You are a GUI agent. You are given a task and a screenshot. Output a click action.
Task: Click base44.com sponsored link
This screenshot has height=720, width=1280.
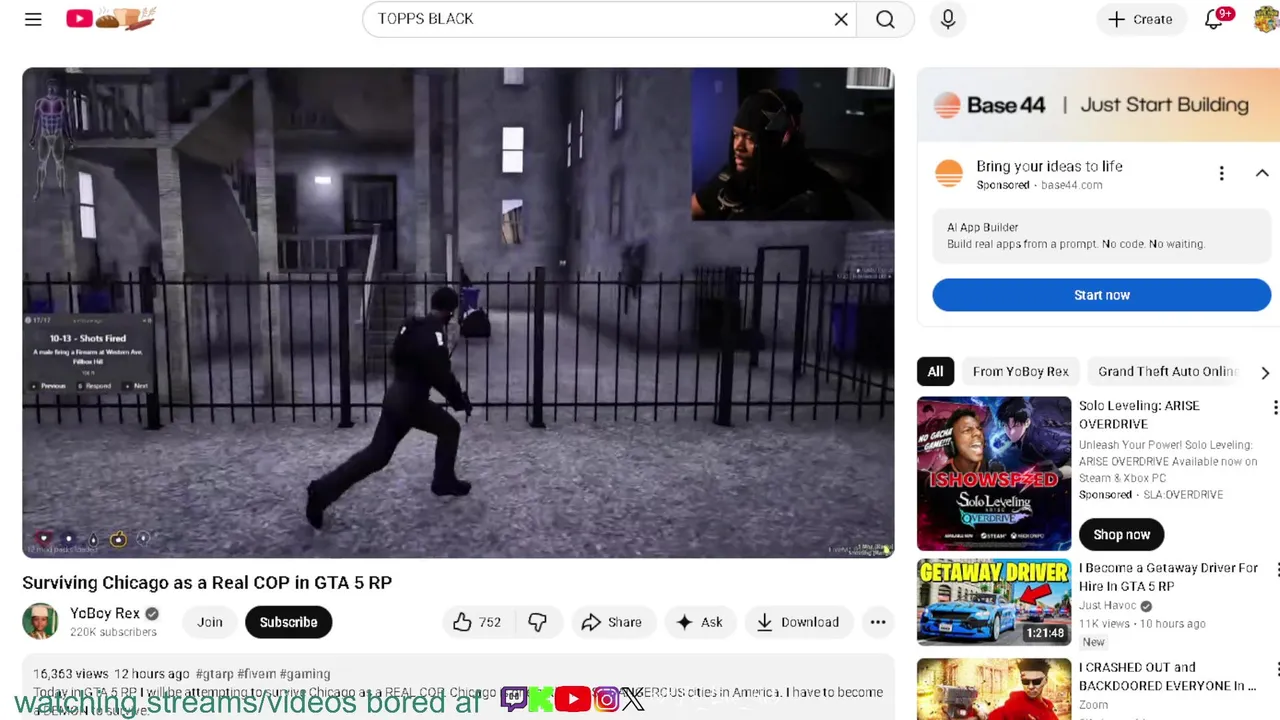point(1071,185)
